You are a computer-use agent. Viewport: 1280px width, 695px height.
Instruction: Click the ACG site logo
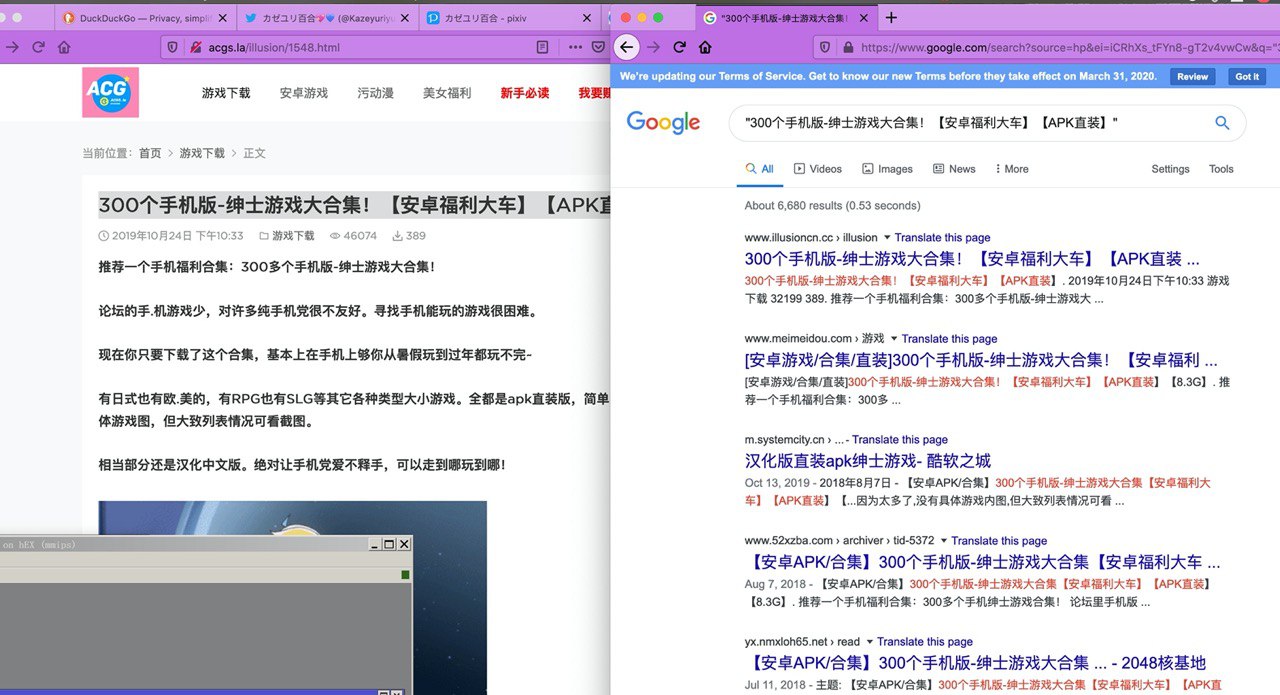tap(110, 92)
